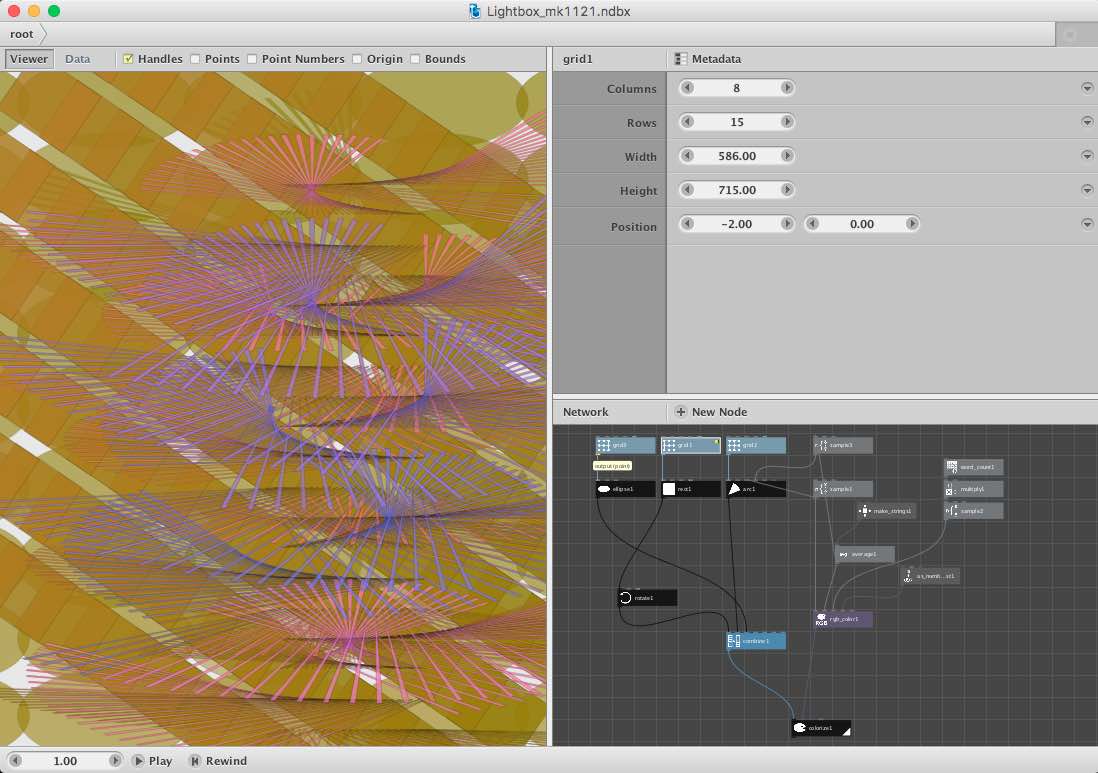Image resolution: width=1098 pixels, height=773 pixels.
Task: Add a node with New Node
Action: pos(711,412)
